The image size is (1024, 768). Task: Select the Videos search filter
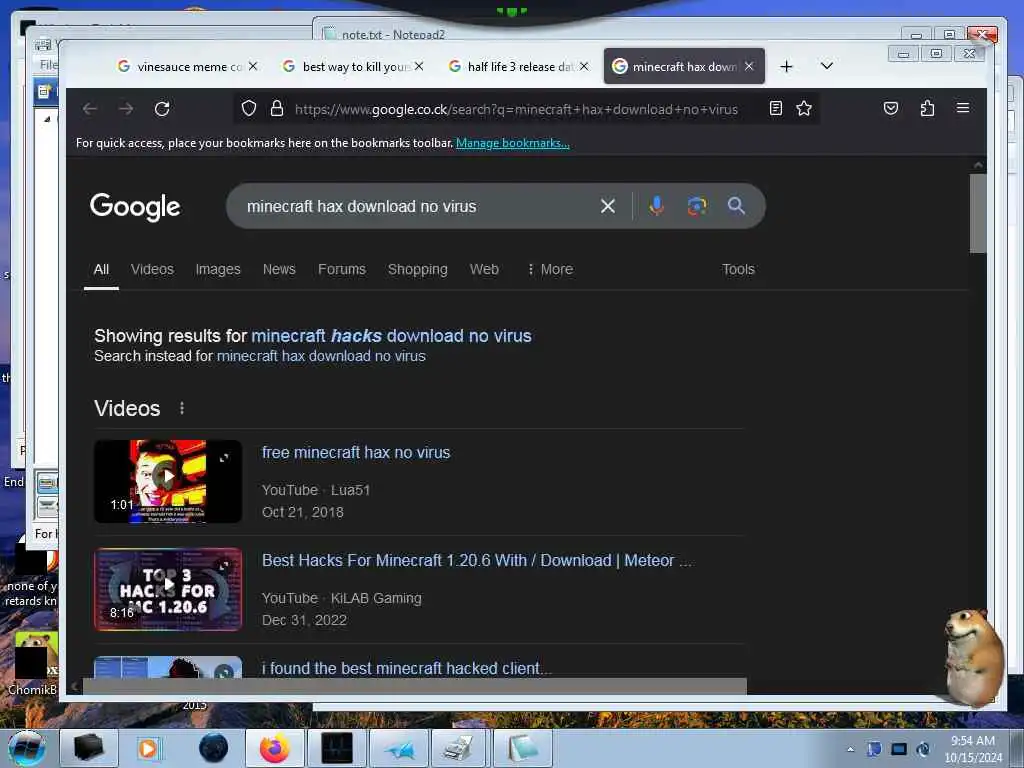pos(152,269)
